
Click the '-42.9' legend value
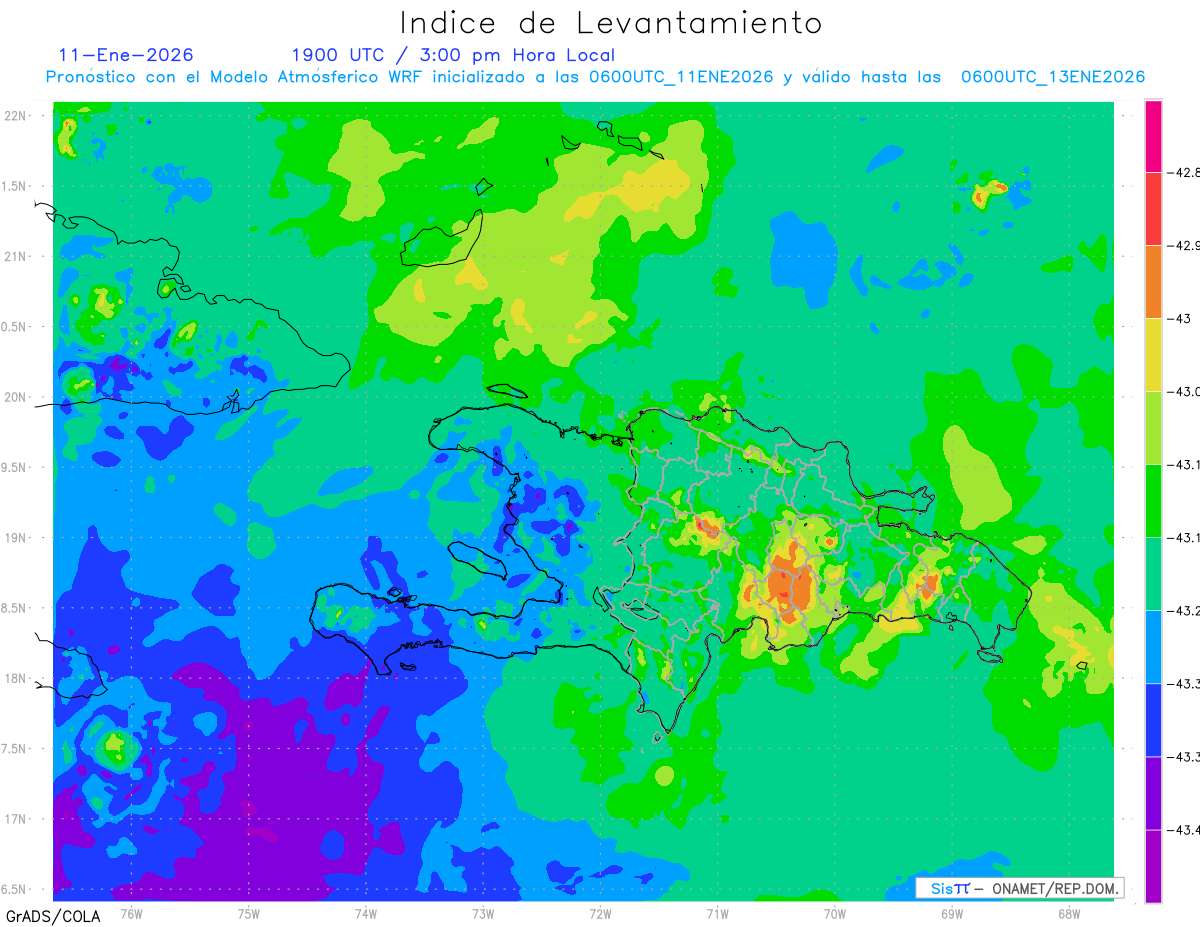pyautogui.click(x=1185, y=245)
